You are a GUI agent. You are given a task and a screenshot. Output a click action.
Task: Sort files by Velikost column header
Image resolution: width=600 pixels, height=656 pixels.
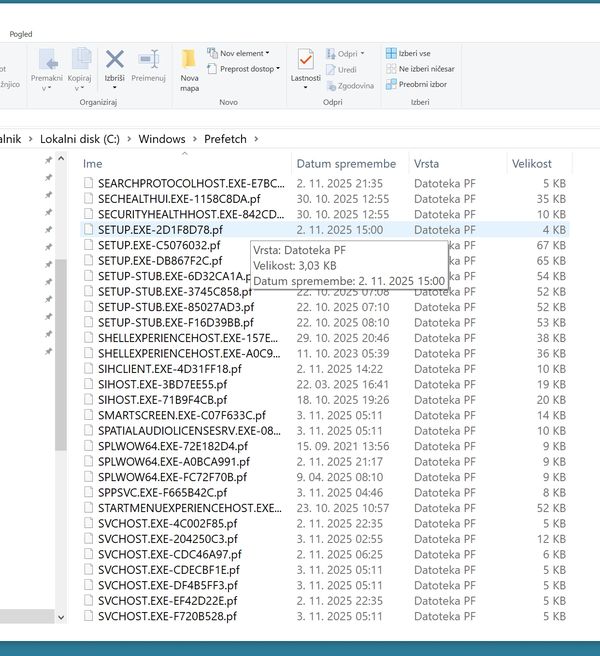click(532, 163)
